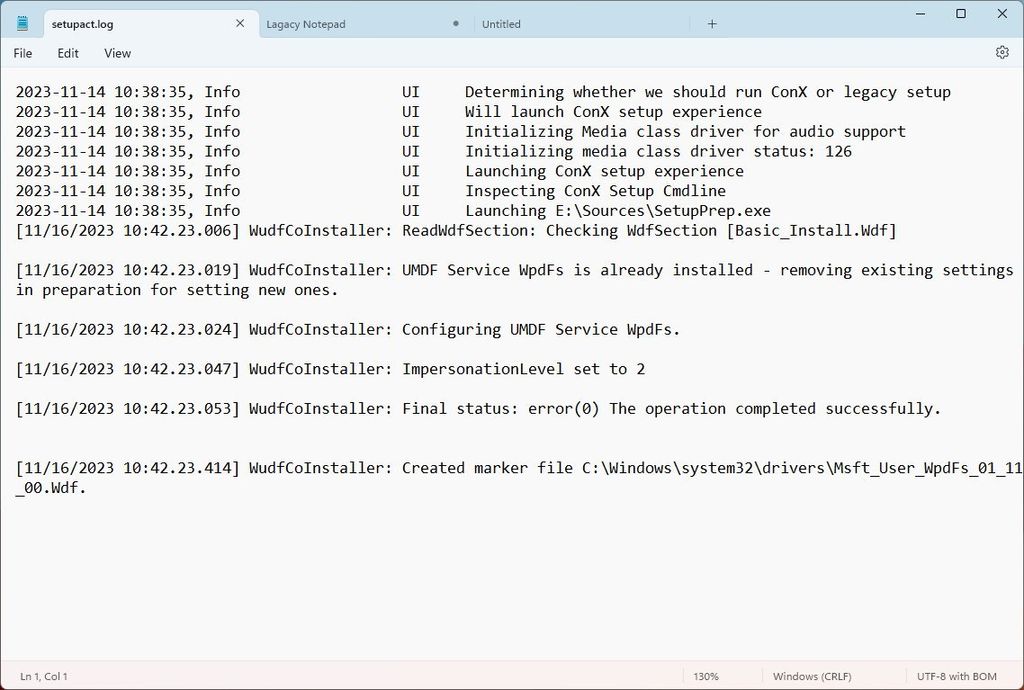Viewport: 1024px width, 690px height.
Task: Open the View menu
Action: pyautogui.click(x=117, y=53)
